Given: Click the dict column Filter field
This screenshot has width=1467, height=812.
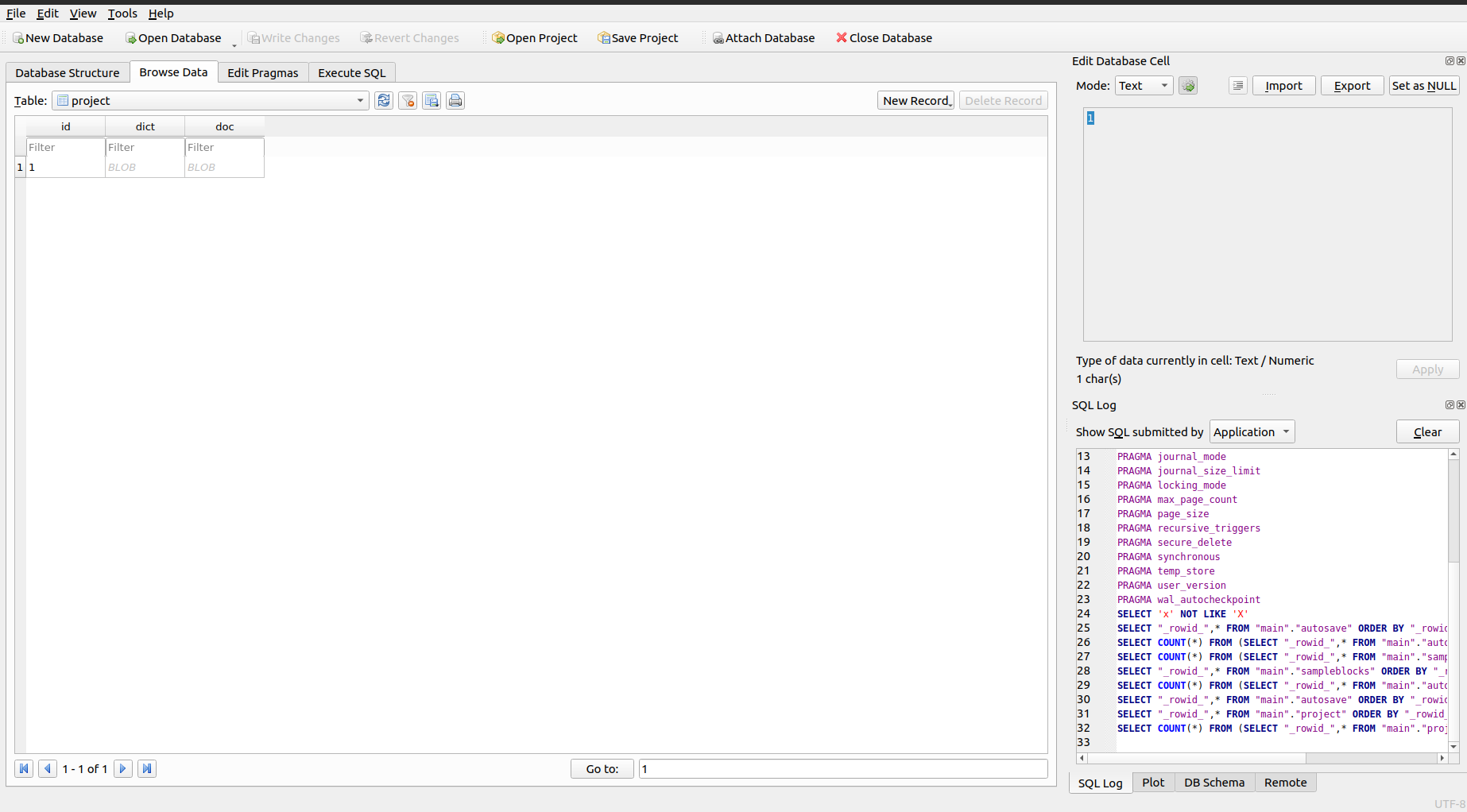Looking at the screenshot, I should (x=145, y=148).
